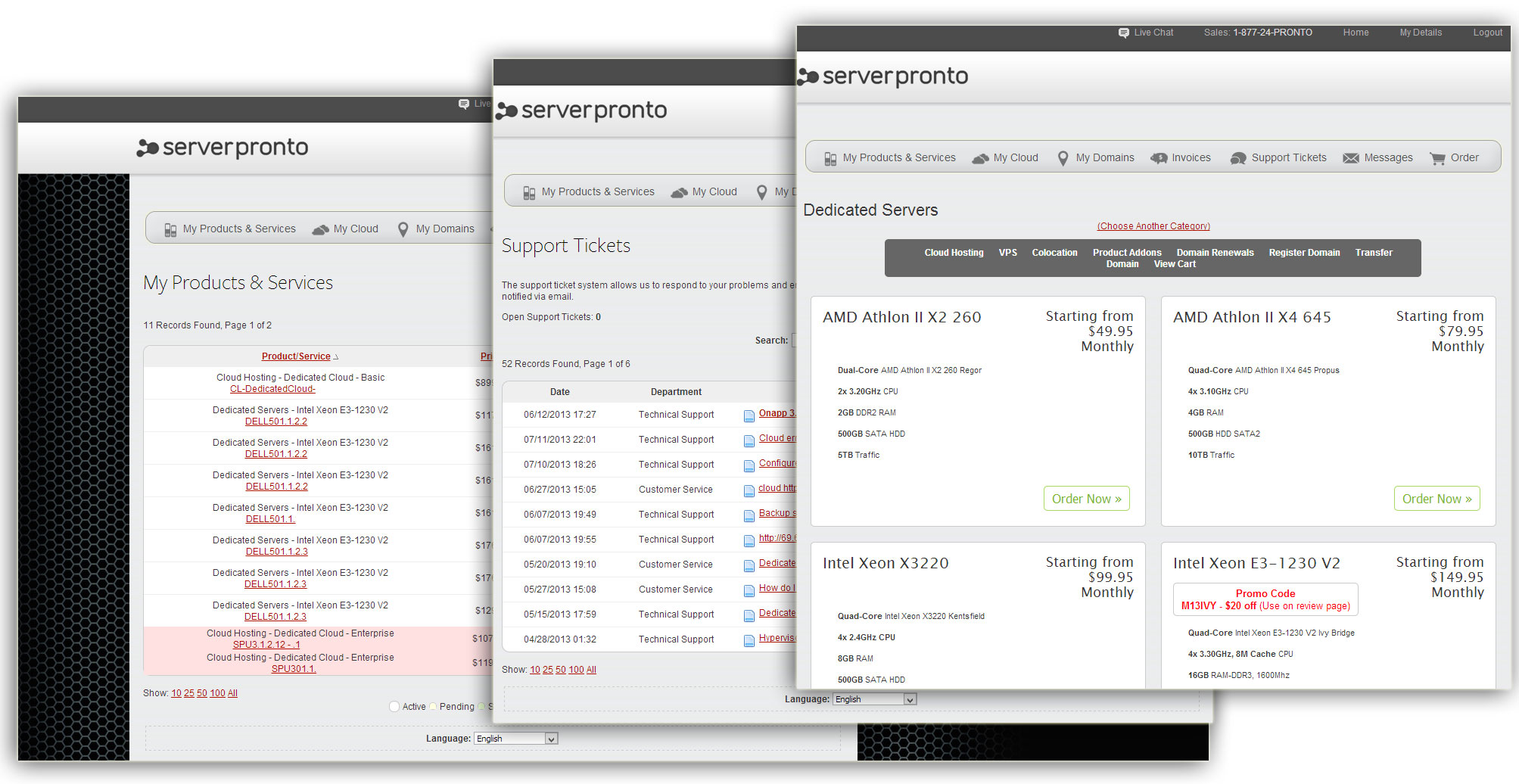Screen dimensions: 1519x784
Task: Order the AMD Athlon II X2 260 server
Action: tap(1086, 499)
